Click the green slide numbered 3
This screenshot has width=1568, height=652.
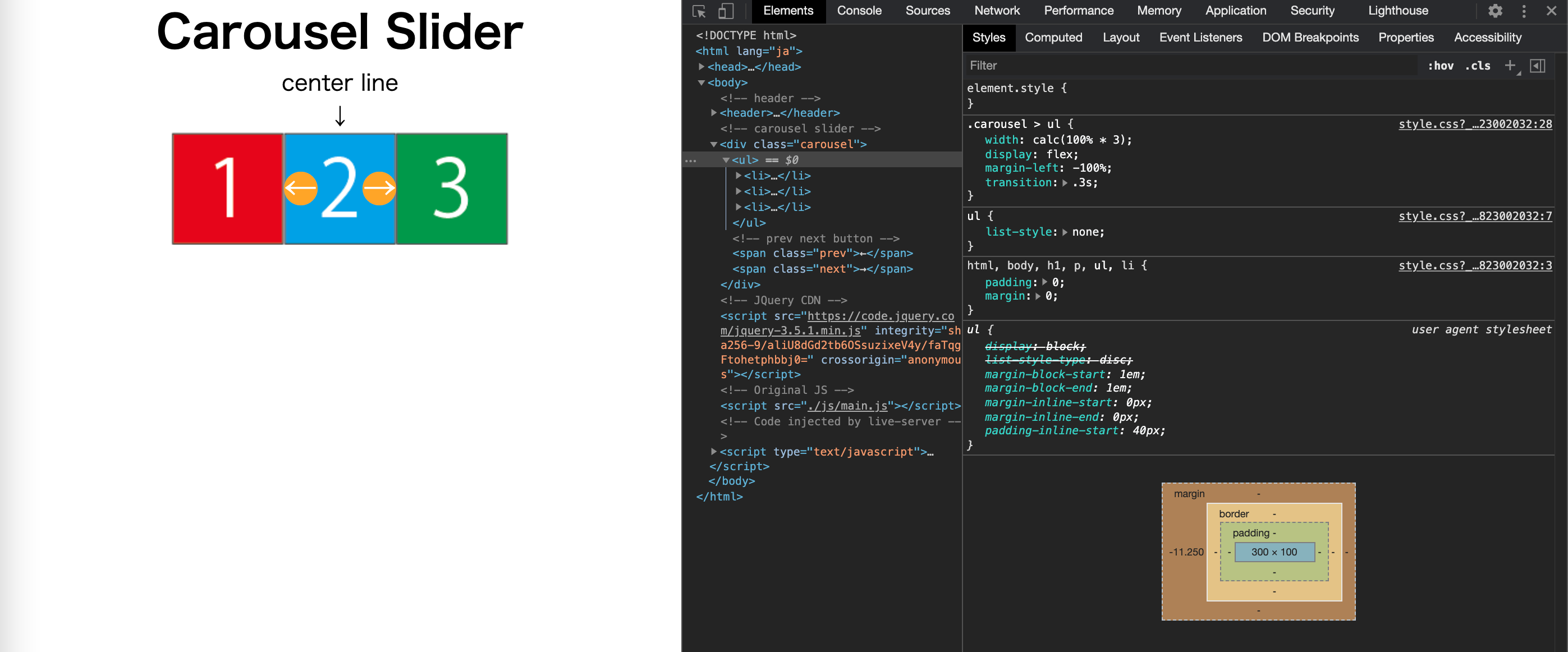click(451, 189)
